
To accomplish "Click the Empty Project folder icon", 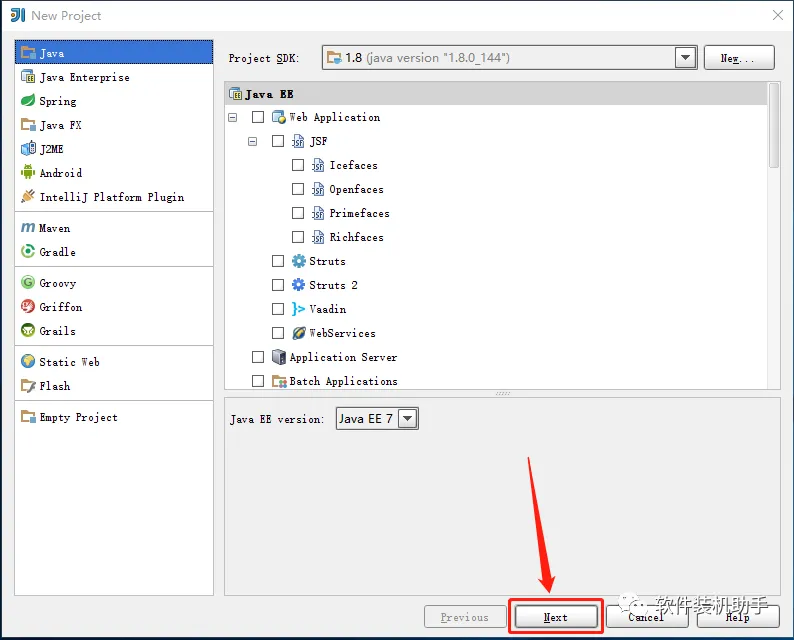I will (x=28, y=417).
